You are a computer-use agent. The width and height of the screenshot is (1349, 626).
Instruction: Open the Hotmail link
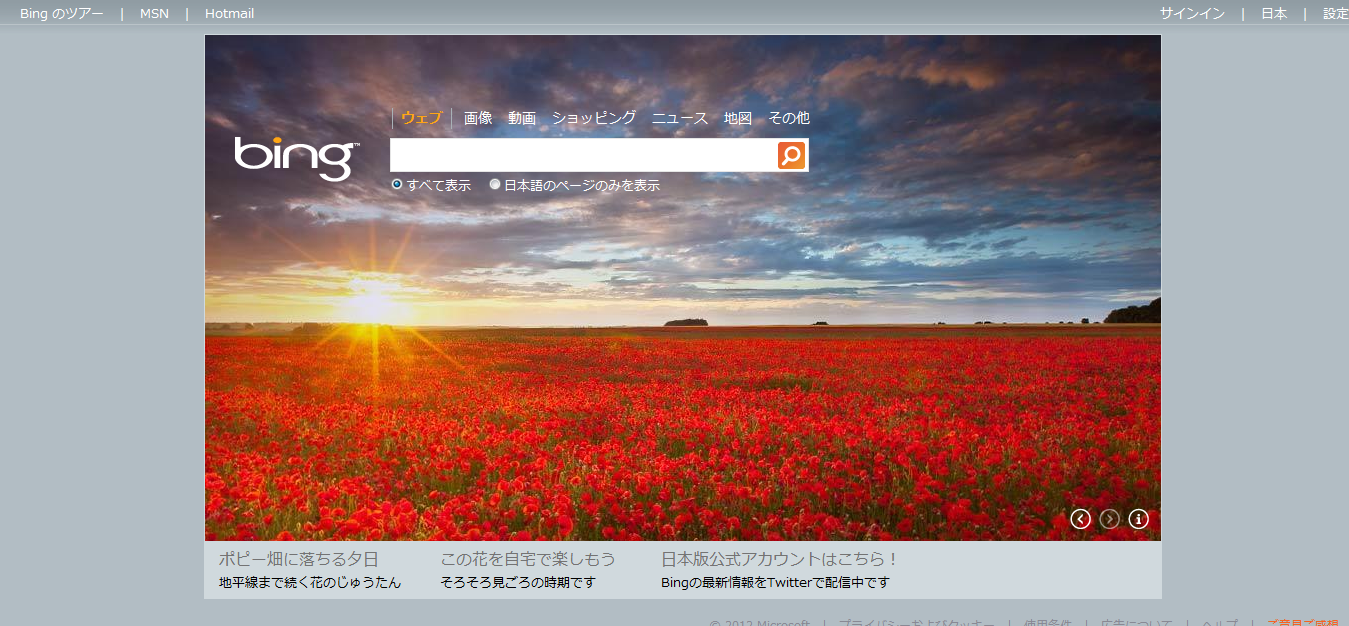229,14
